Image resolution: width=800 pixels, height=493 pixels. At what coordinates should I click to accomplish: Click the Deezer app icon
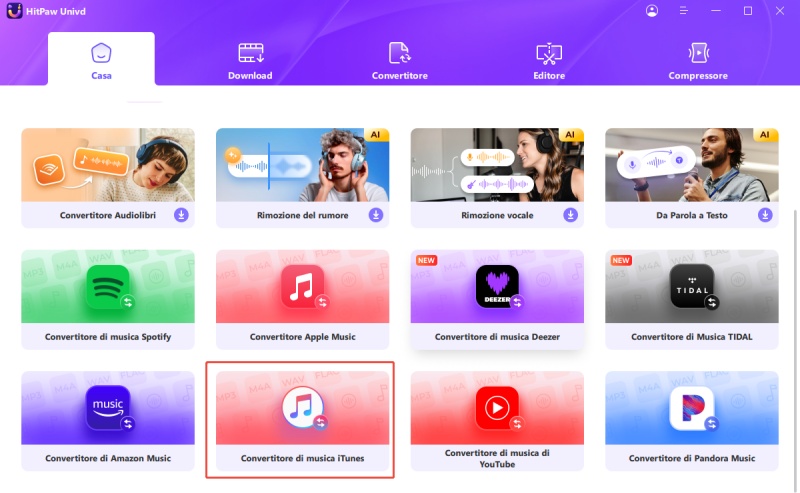coord(497,286)
